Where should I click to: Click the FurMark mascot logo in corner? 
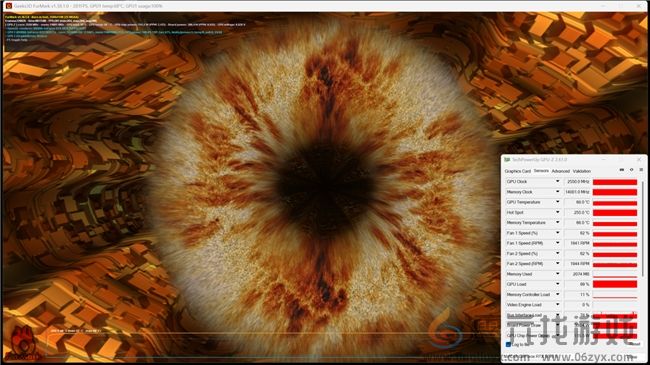pos(23,343)
